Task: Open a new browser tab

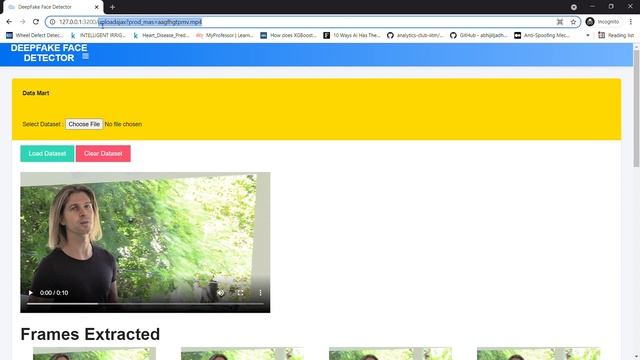Action: pyautogui.click(x=112, y=7)
